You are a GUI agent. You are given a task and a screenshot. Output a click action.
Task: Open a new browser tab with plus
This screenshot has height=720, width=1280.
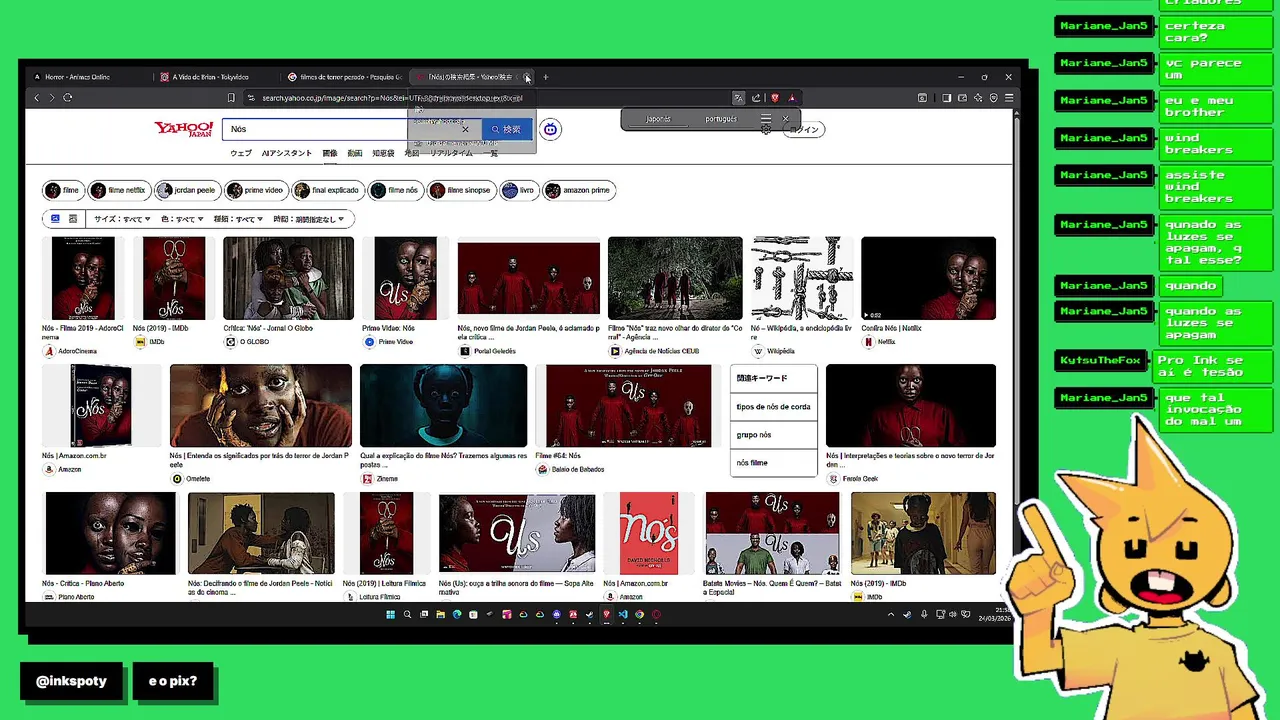545,77
